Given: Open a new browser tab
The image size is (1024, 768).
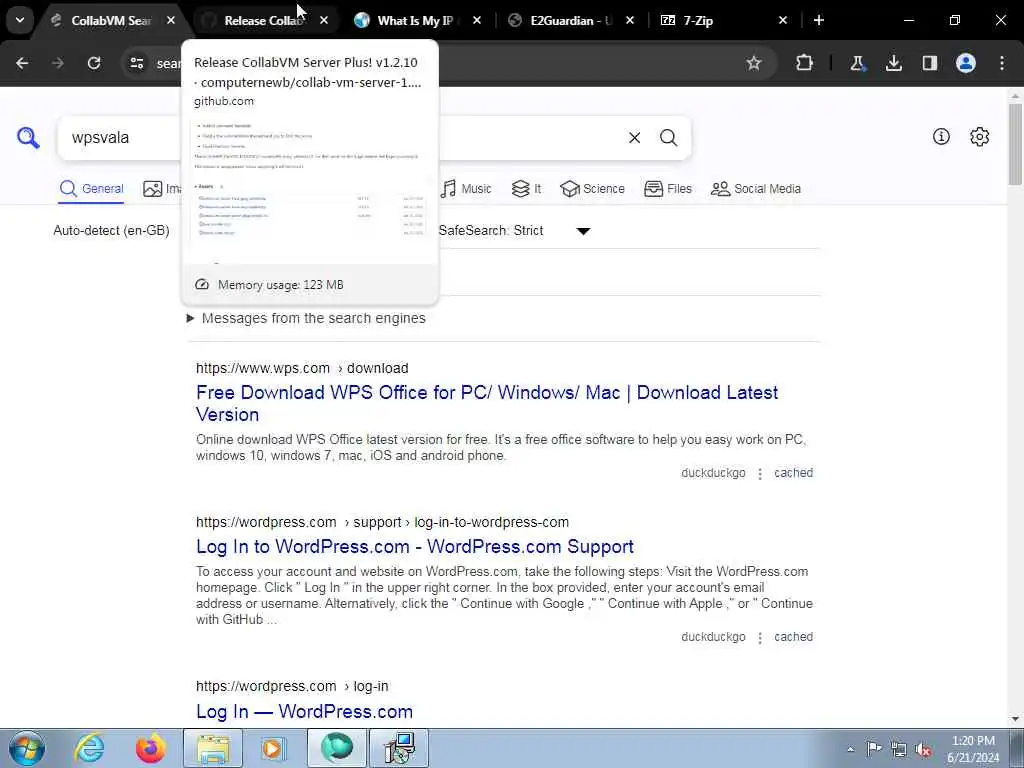Looking at the screenshot, I should tap(819, 21).
